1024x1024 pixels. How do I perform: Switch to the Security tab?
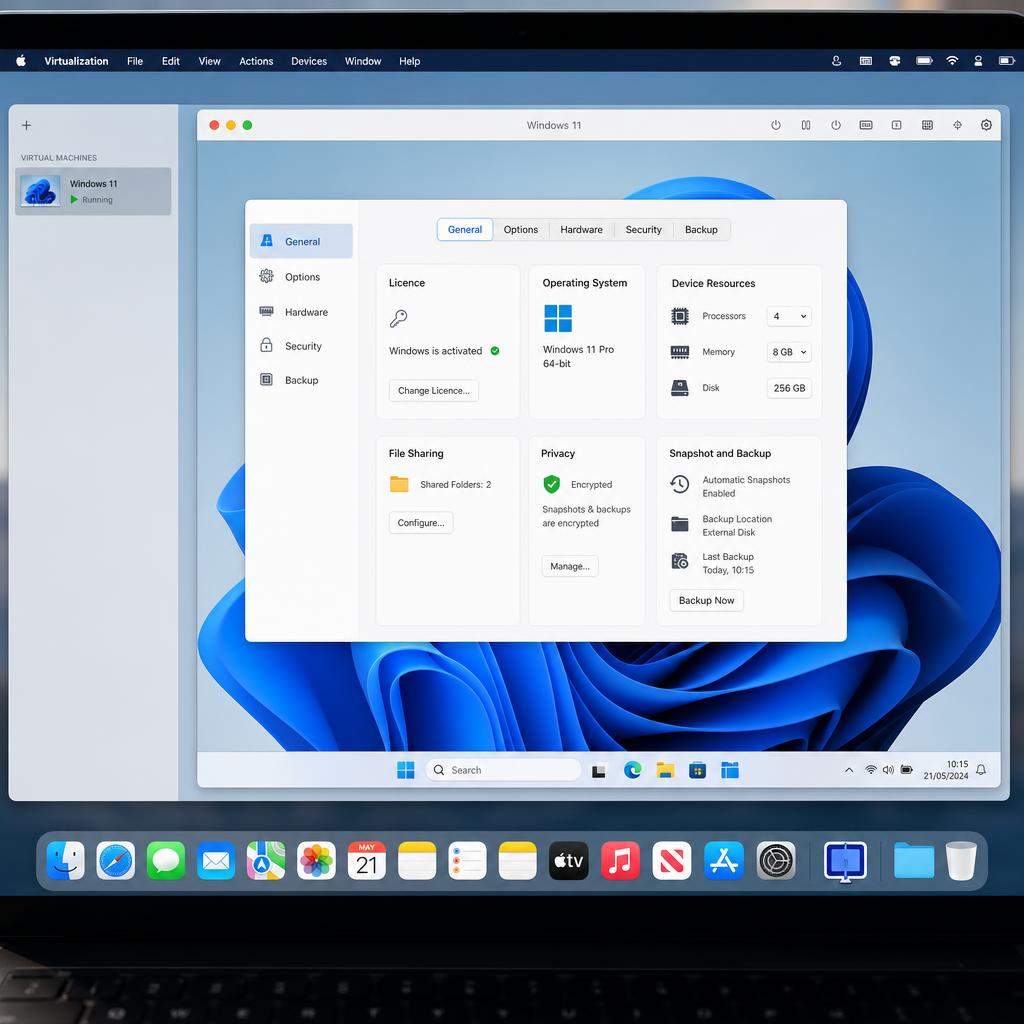[643, 230]
